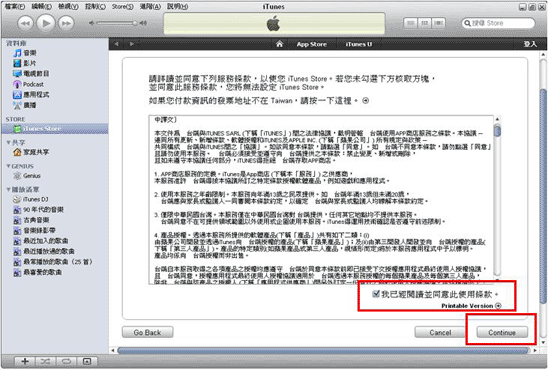The height and width of the screenshot is (370, 548).
Task: Adjust the volume slider
Action: click(116, 23)
